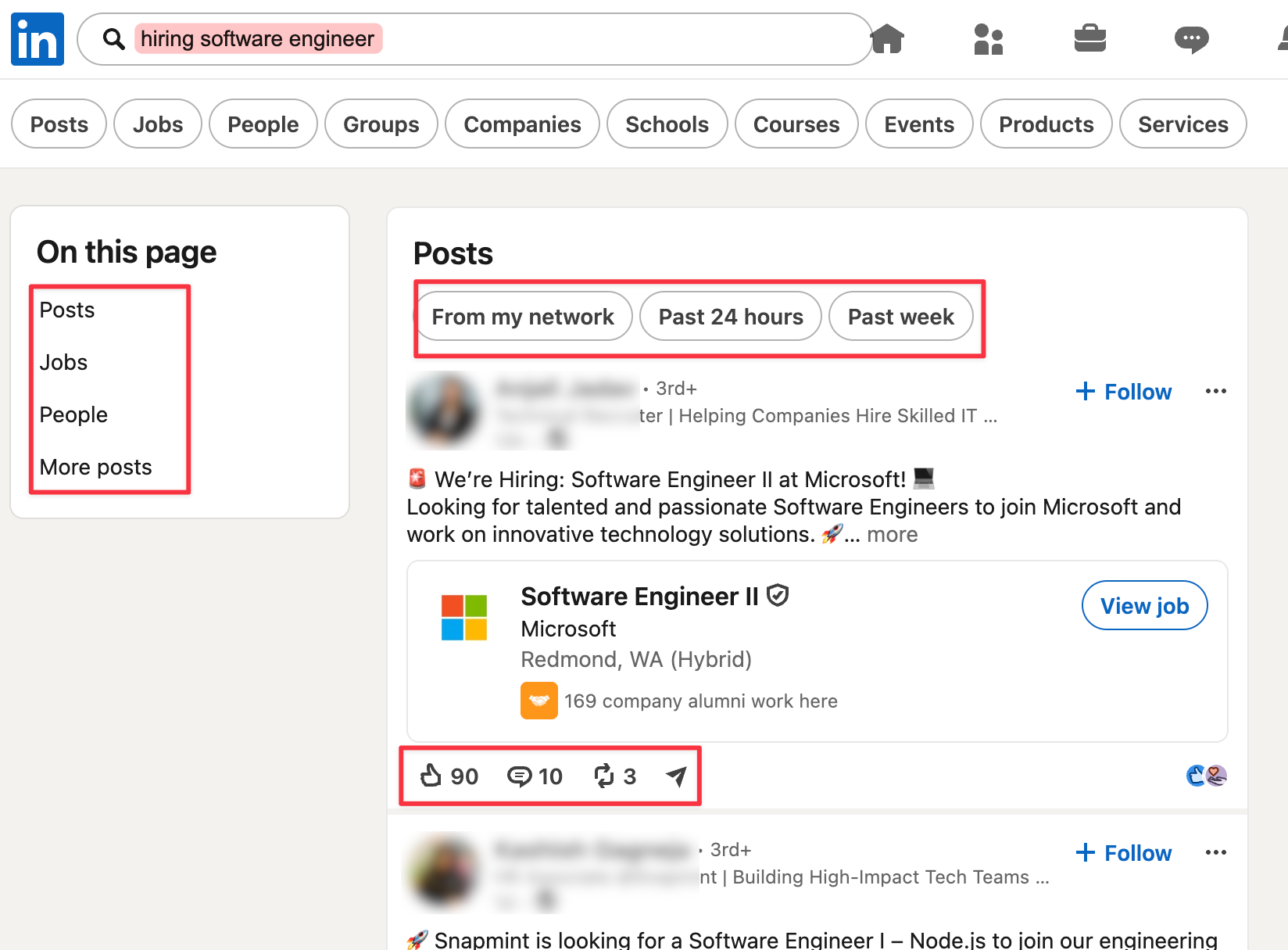The width and height of the screenshot is (1288, 950).
Task: Filter results by People pill
Action: point(263,124)
